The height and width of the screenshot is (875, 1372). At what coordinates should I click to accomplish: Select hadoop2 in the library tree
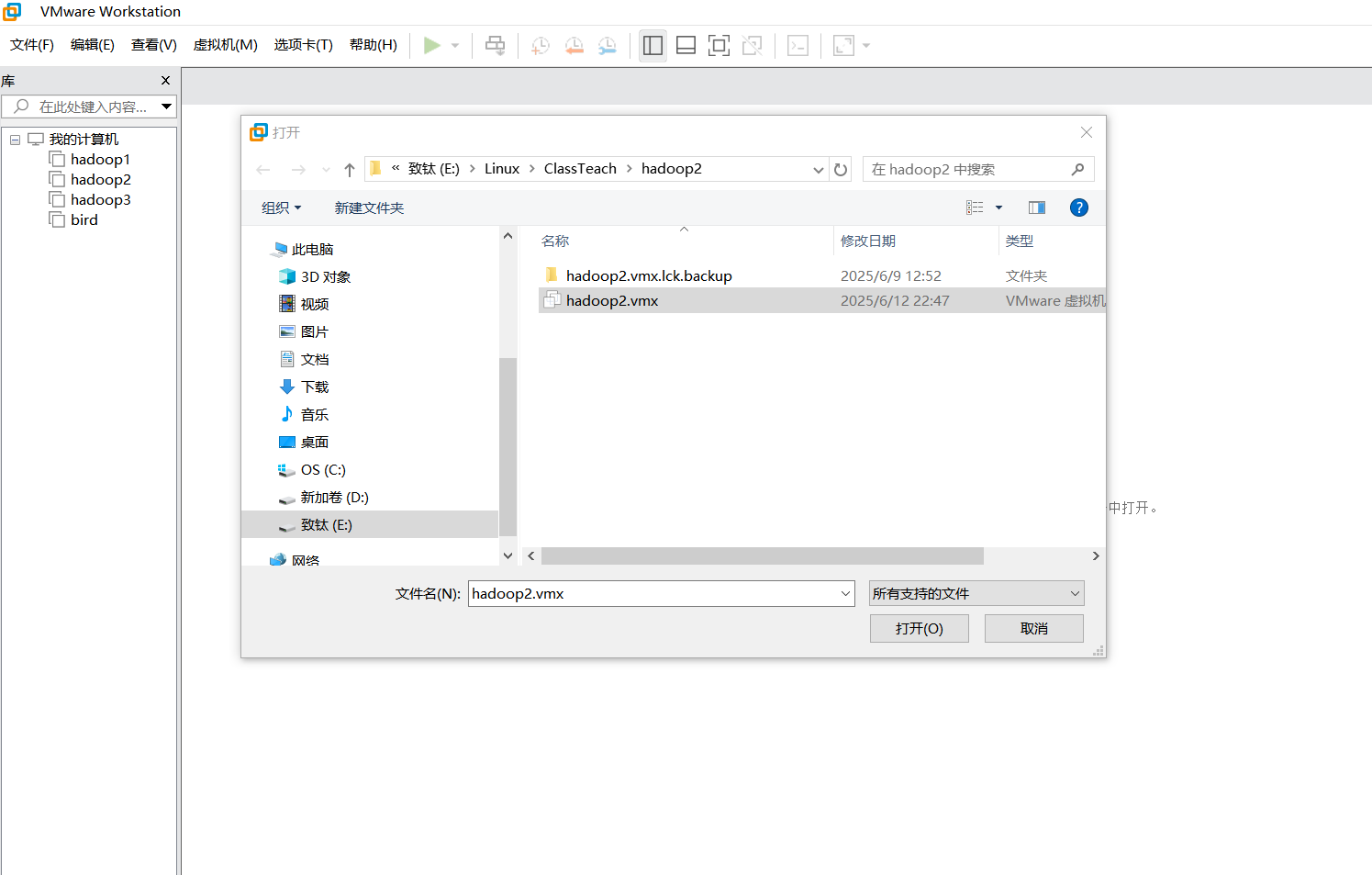tap(100, 179)
